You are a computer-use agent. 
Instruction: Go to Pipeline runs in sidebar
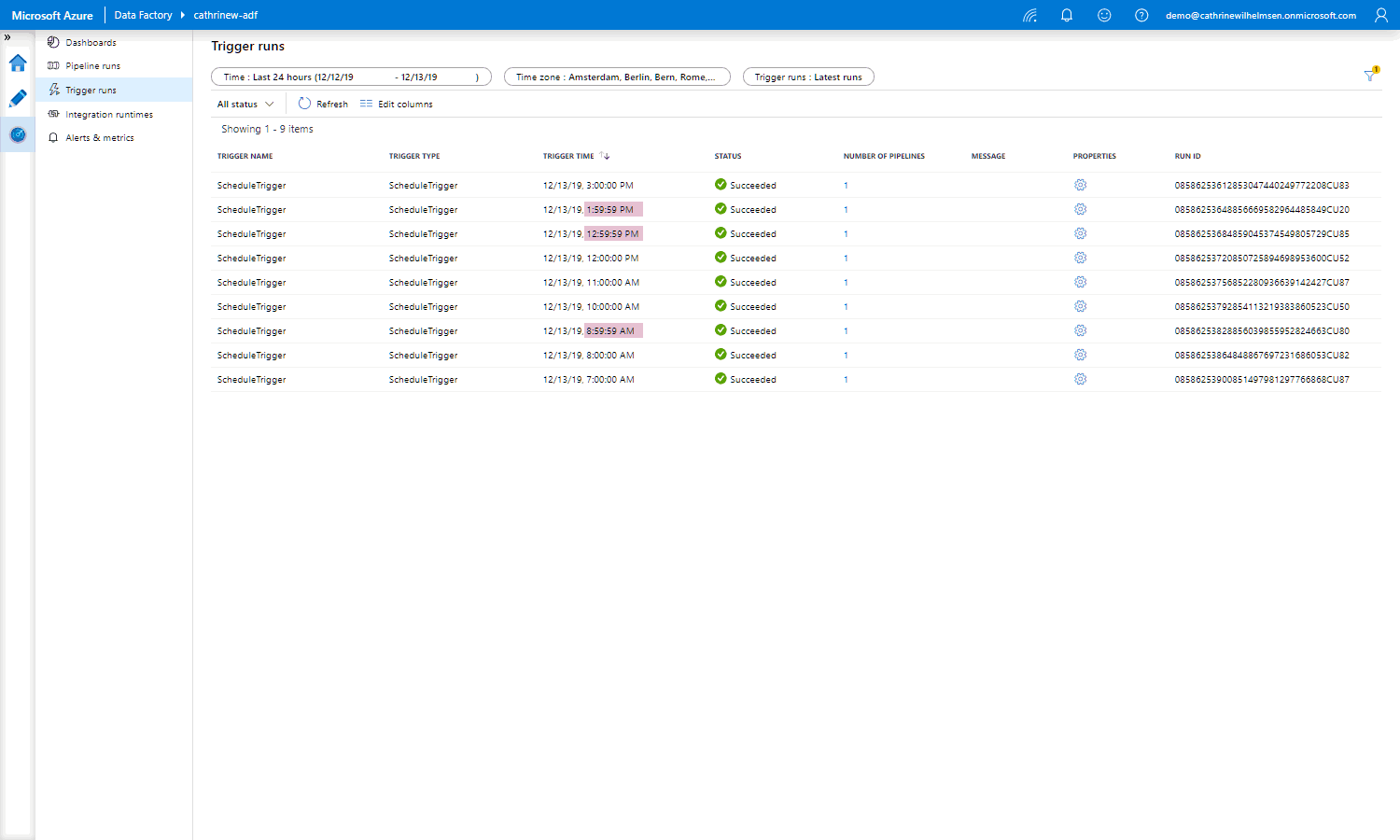coord(92,66)
